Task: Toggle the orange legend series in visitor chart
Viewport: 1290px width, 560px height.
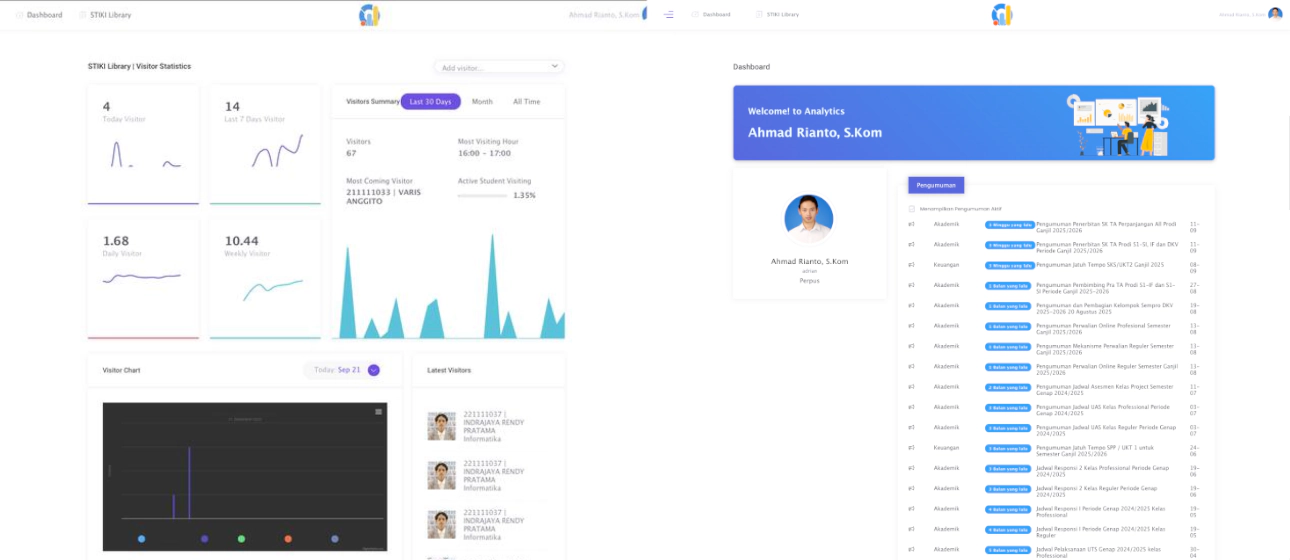Action: point(288,539)
